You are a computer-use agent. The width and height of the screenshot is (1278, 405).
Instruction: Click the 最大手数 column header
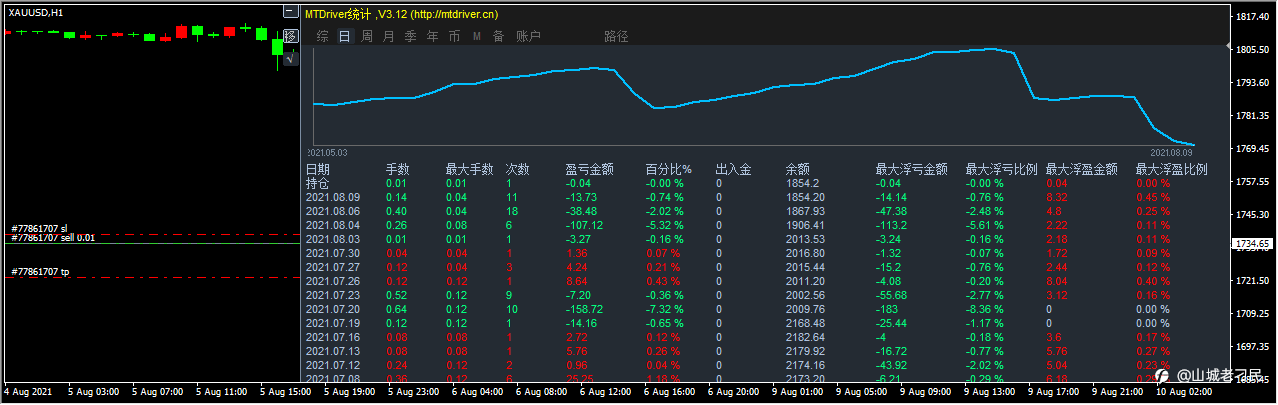click(469, 170)
